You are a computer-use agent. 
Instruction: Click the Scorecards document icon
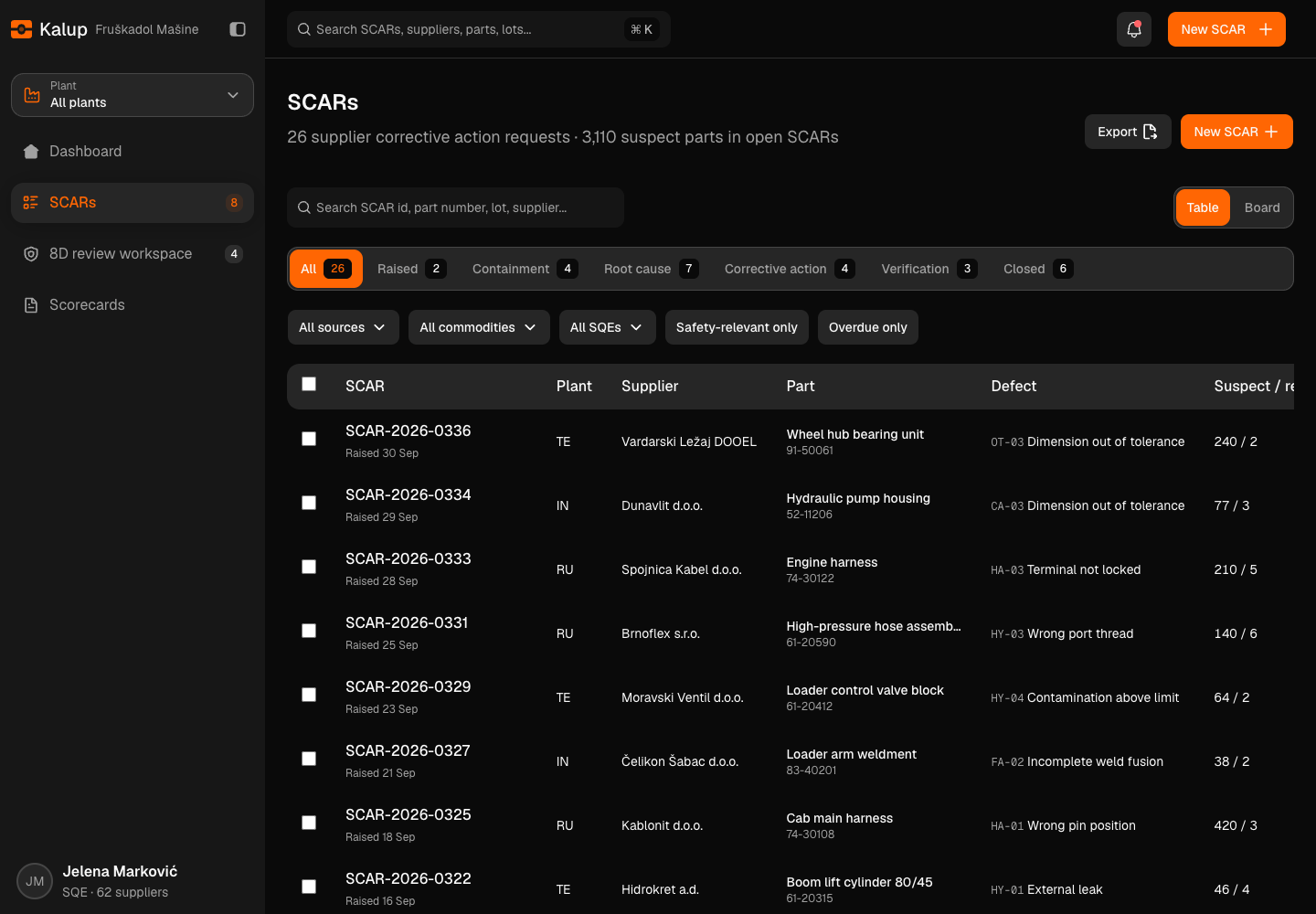31,305
